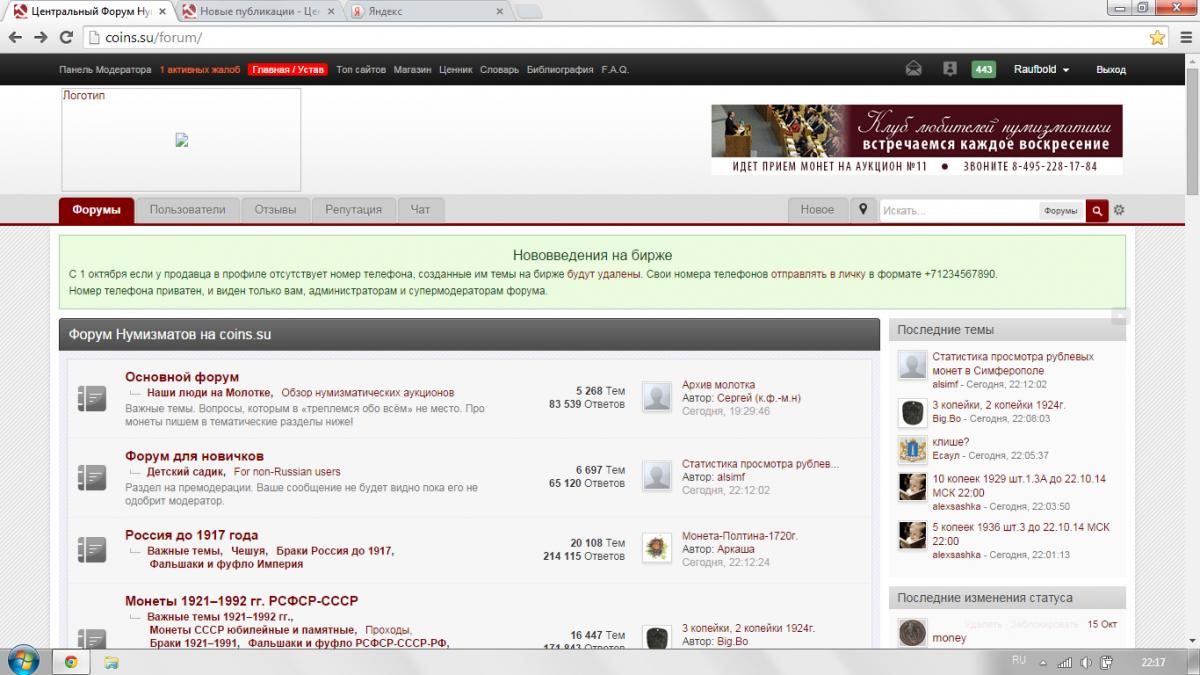The image size is (1200, 675).
Task: Open the Детский садик subforum
Action: click(x=185, y=472)
